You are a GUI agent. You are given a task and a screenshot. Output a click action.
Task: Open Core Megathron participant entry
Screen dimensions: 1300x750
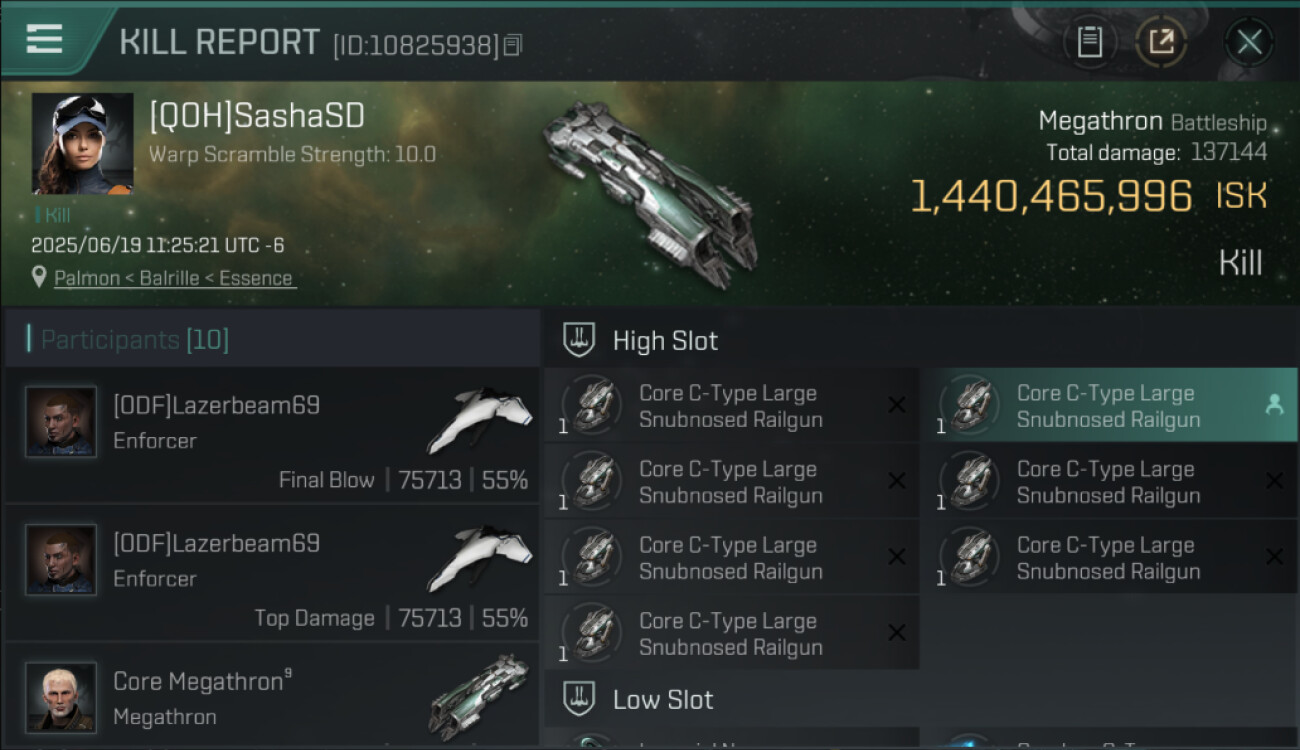[x=272, y=696]
